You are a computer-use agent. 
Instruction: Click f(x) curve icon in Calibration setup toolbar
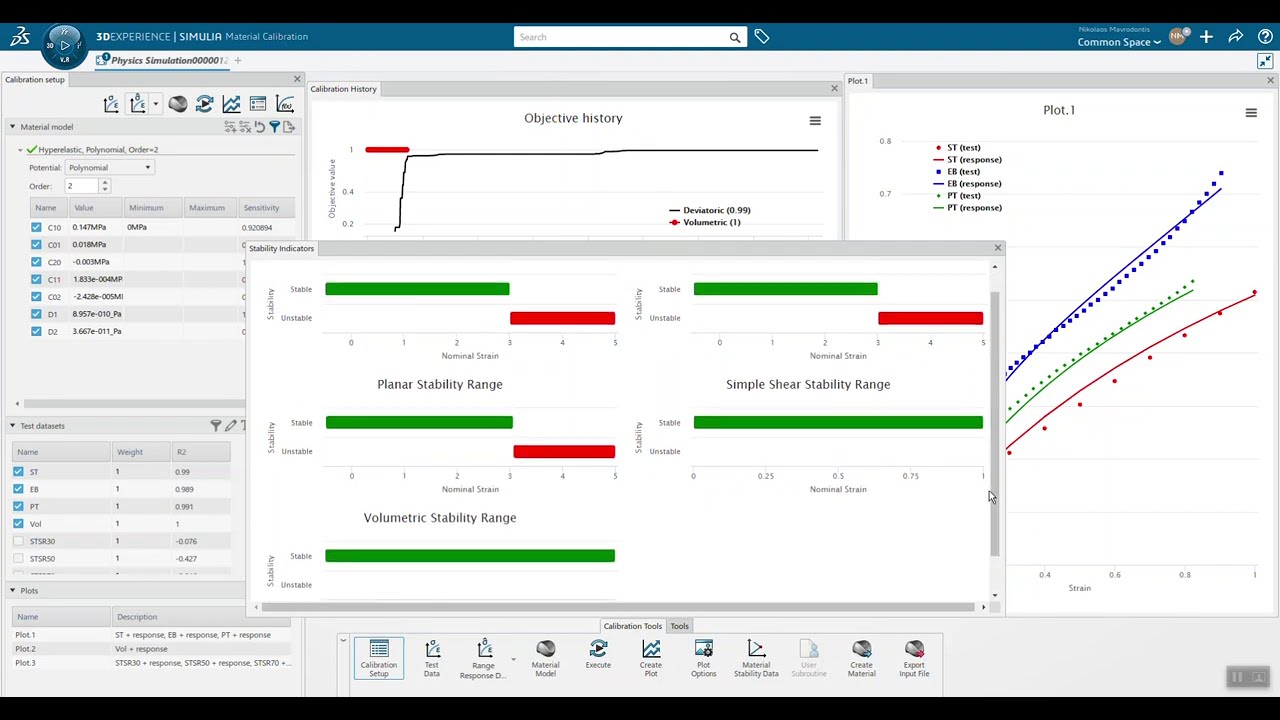285,104
